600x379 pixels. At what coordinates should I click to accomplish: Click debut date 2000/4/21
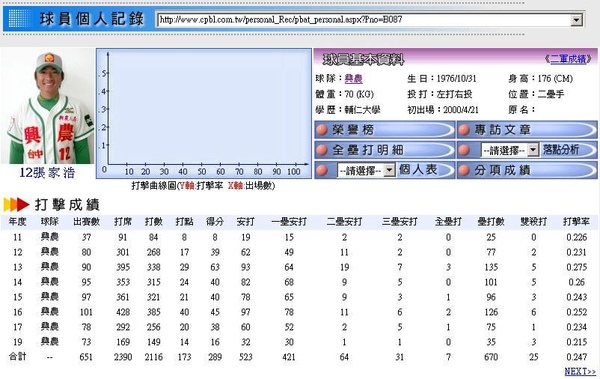tap(461, 110)
